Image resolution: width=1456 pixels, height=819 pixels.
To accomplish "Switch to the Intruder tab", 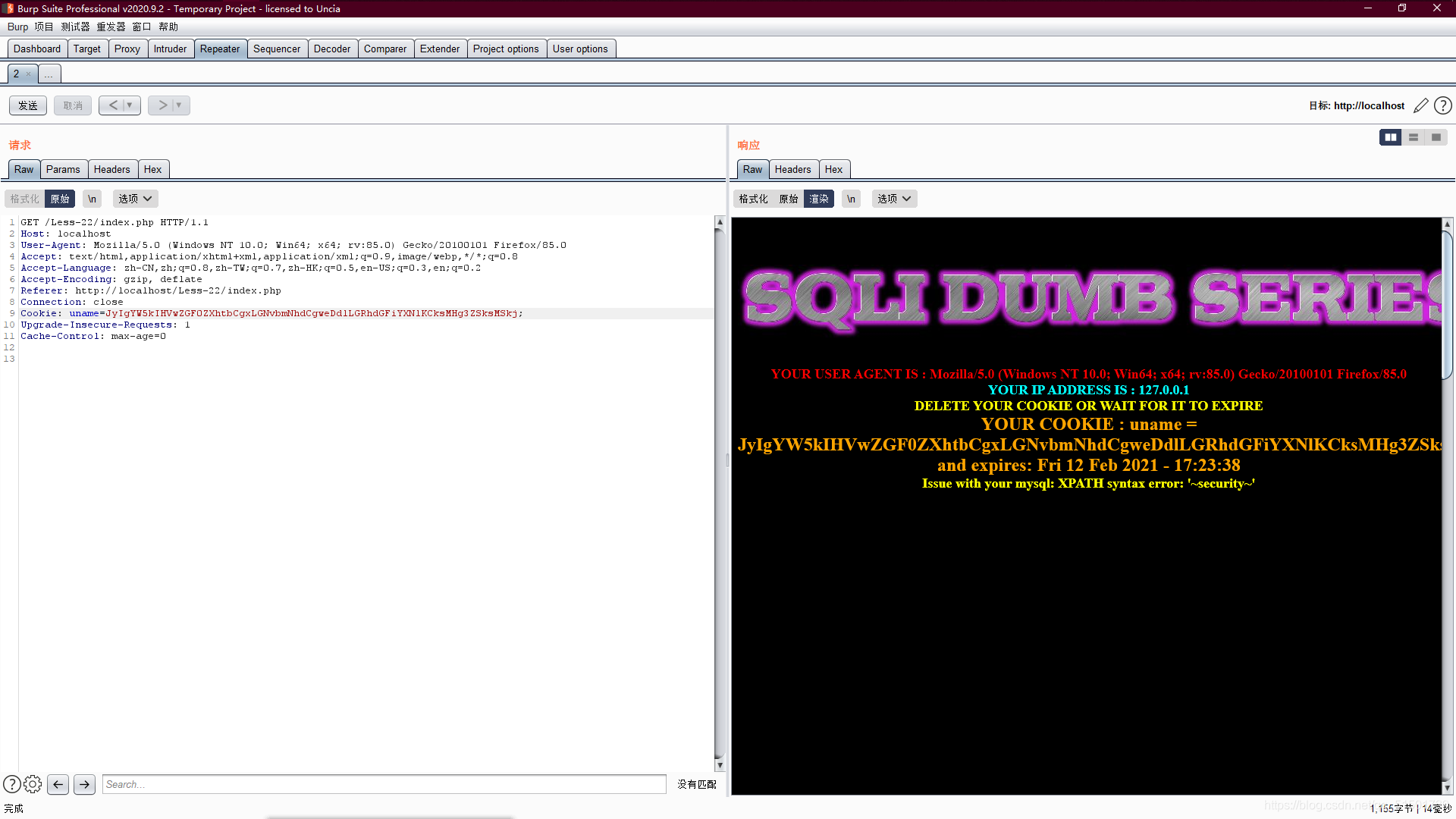I will 170,49.
